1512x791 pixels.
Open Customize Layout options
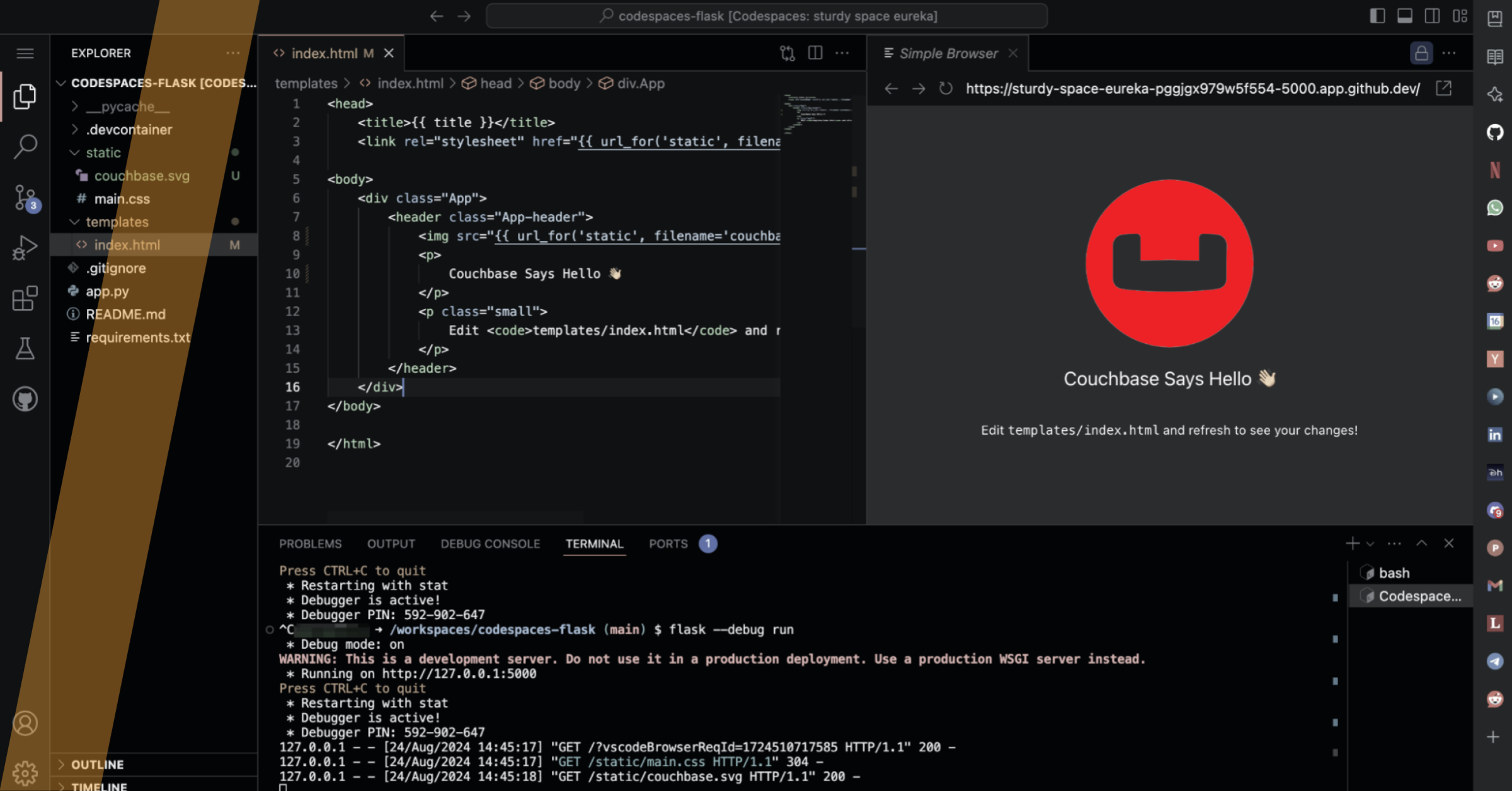click(x=1460, y=16)
